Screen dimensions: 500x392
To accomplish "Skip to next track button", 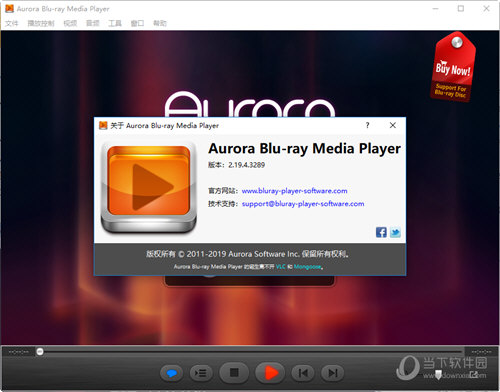I will pyautogui.click(x=333, y=373).
